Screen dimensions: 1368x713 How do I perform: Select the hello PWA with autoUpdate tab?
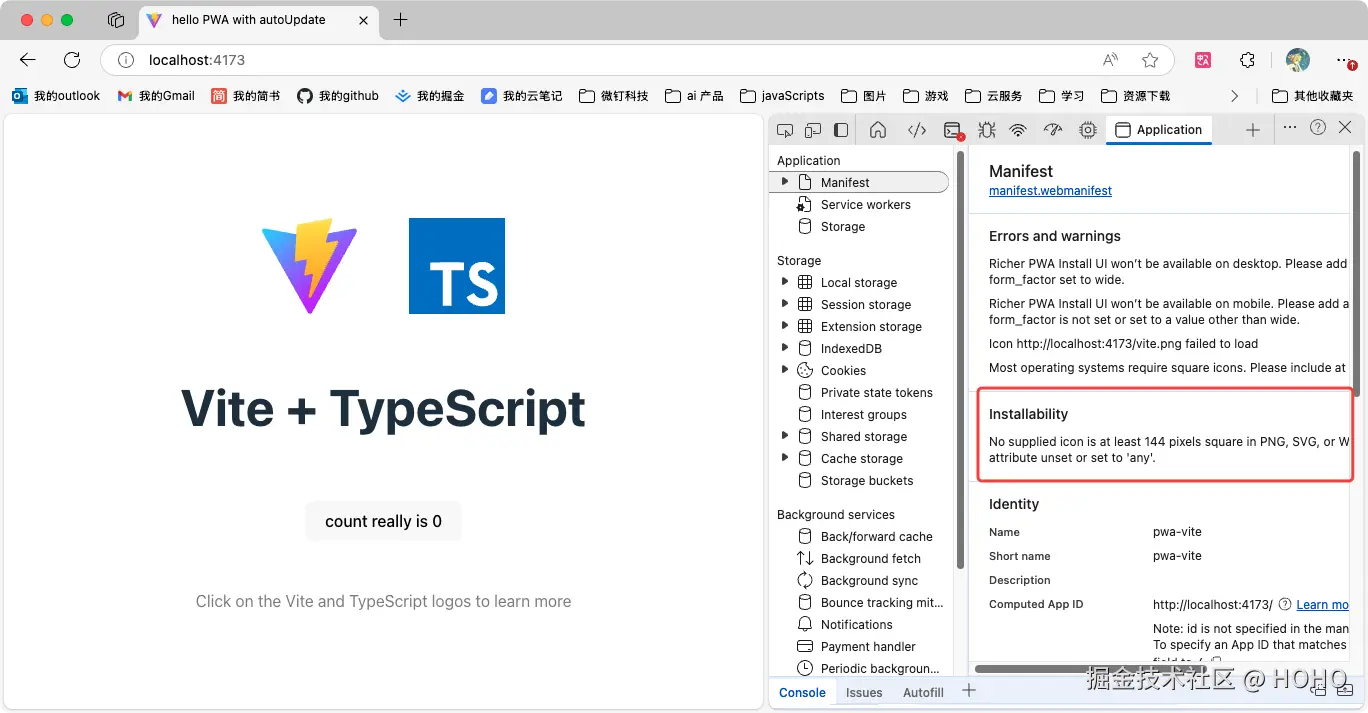pyautogui.click(x=258, y=20)
